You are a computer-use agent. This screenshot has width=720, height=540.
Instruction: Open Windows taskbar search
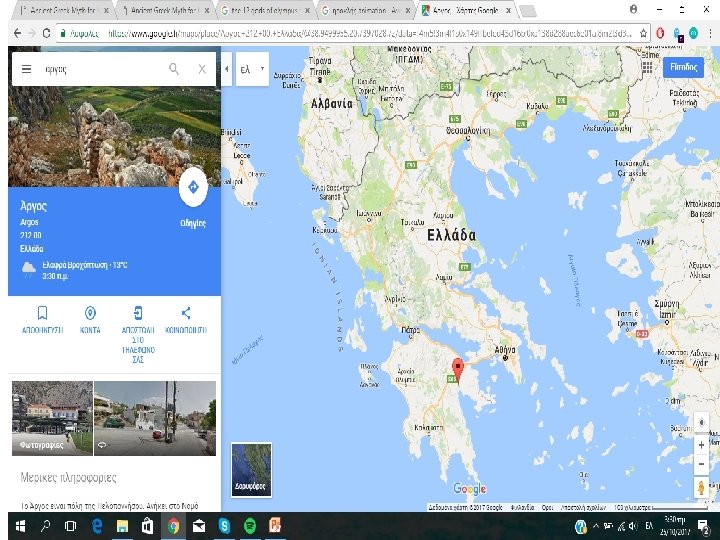[x=45, y=526]
